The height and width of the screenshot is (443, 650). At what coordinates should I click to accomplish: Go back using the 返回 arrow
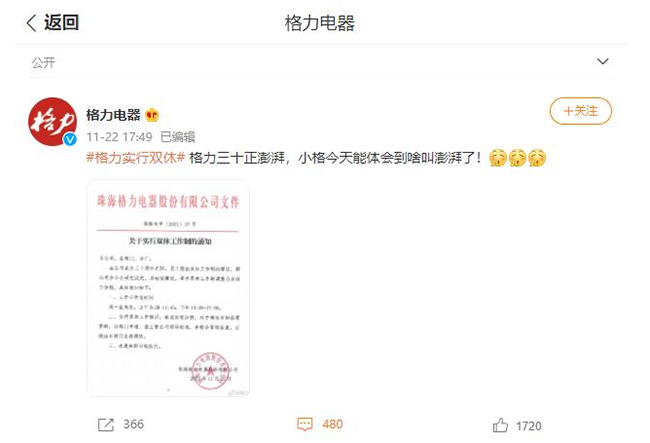pyautogui.click(x=32, y=23)
